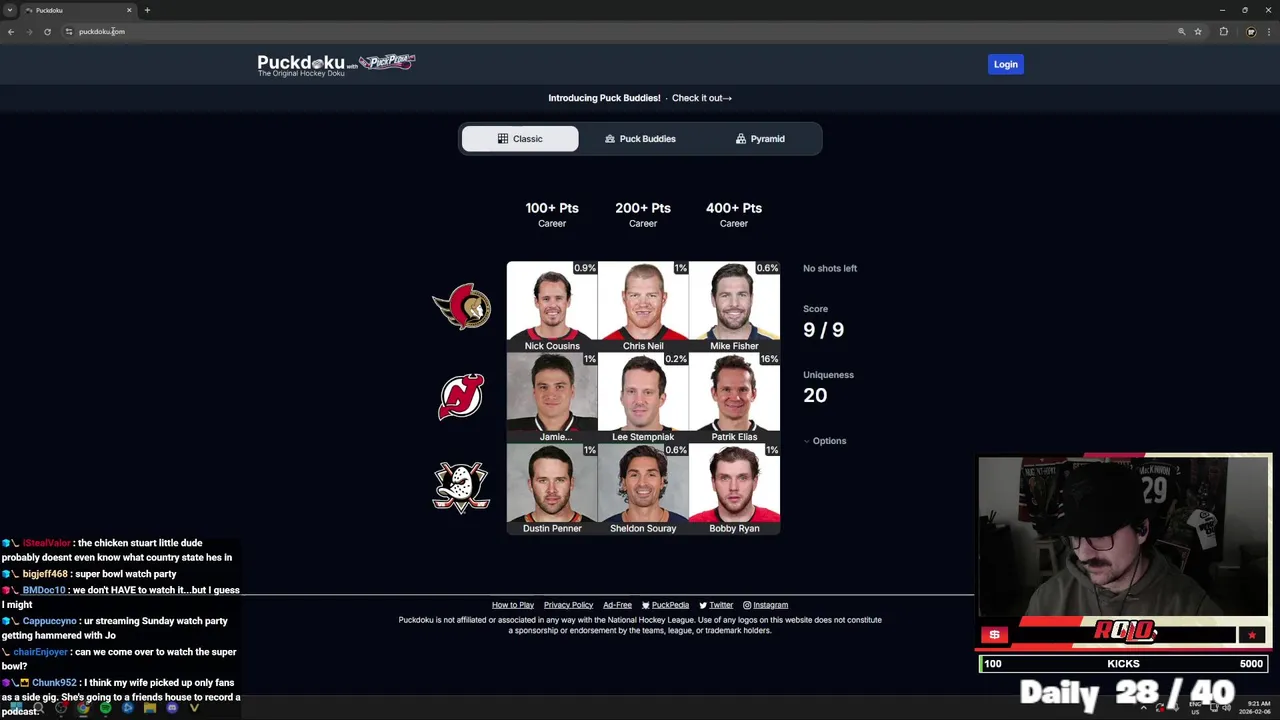The image size is (1280, 720).
Task: Open the tab search dropdown arrow
Action: coord(10,10)
